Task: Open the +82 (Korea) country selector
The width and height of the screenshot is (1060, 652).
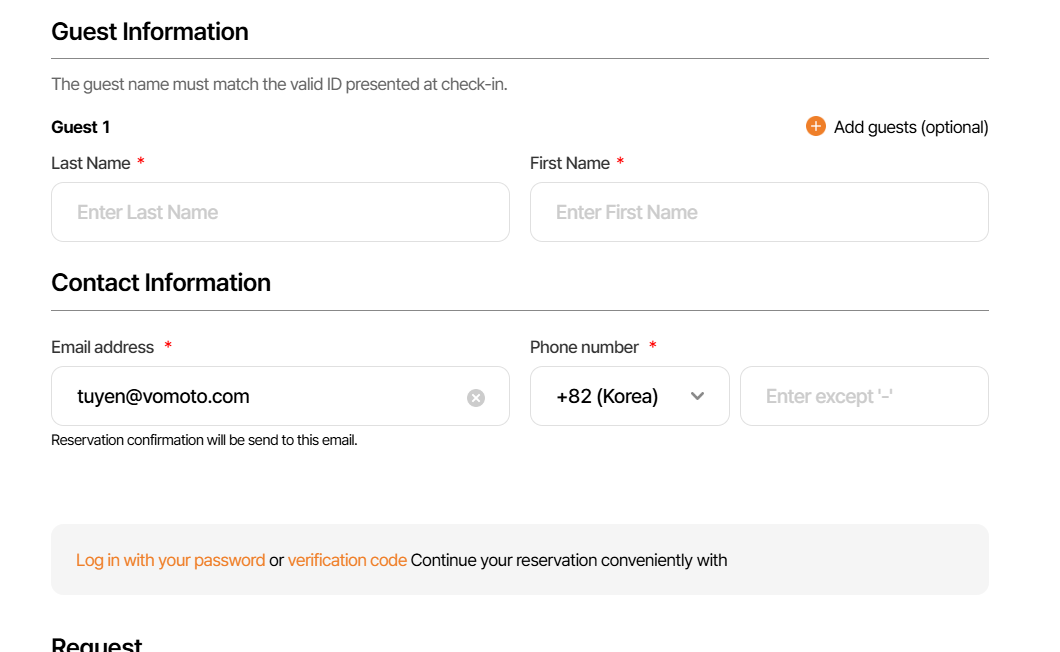Action: pyautogui.click(x=608, y=396)
